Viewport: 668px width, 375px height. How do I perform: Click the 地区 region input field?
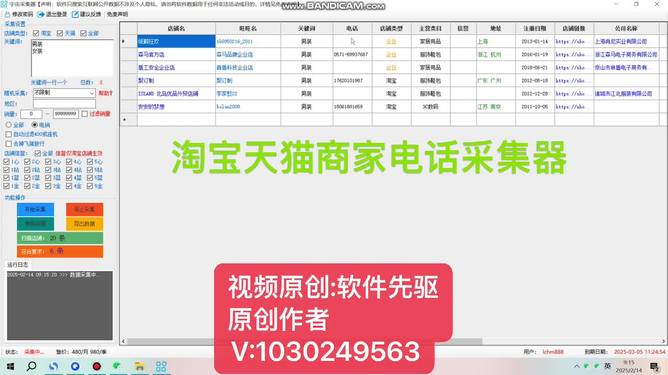click(x=64, y=104)
